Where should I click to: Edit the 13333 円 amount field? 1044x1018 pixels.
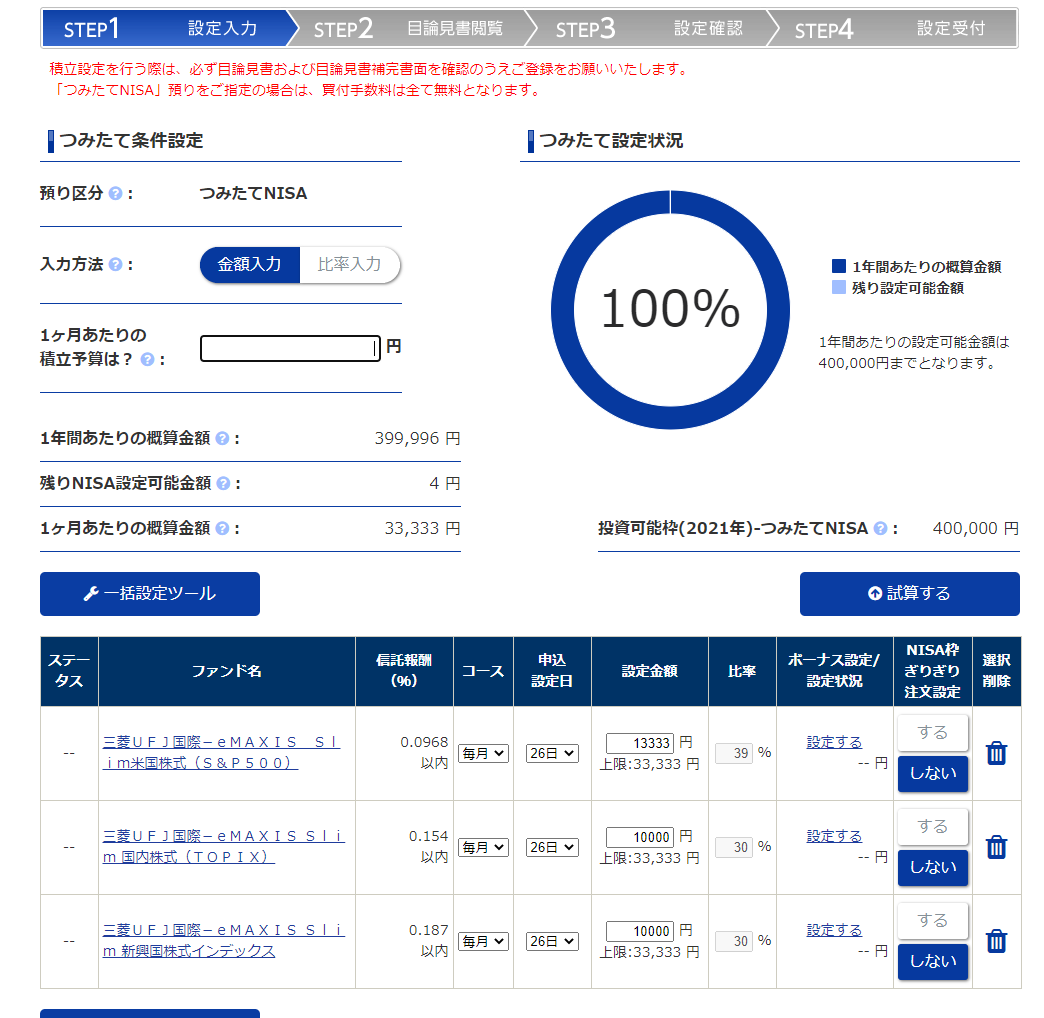point(640,743)
